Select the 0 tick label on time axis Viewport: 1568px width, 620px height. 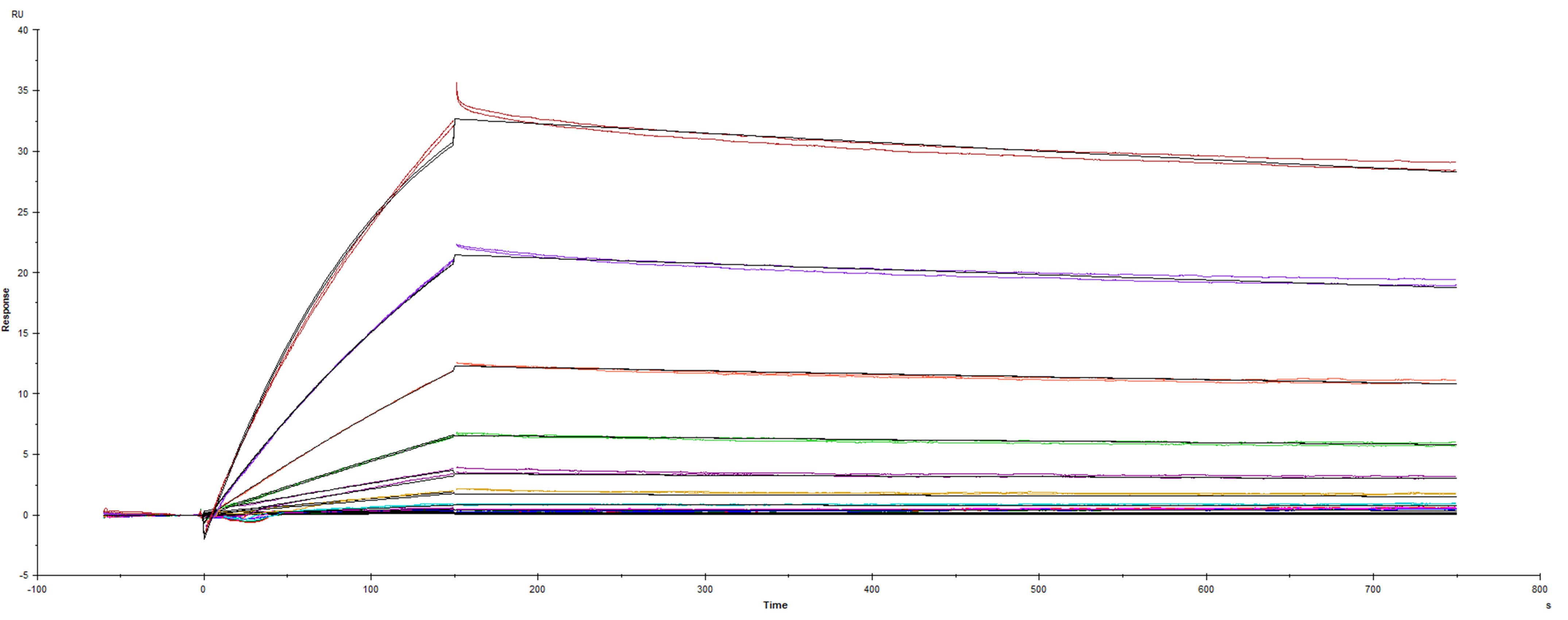click(203, 590)
